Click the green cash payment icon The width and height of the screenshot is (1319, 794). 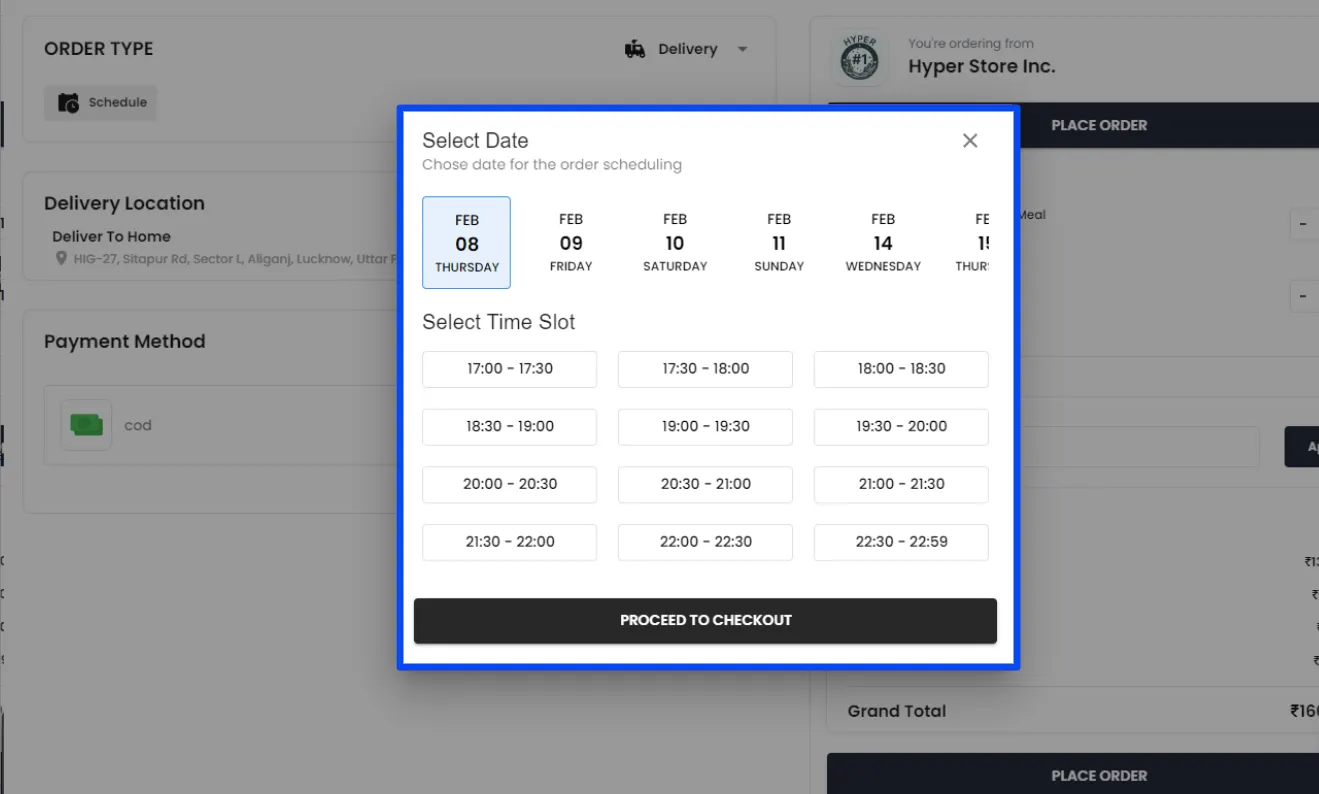click(86, 425)
